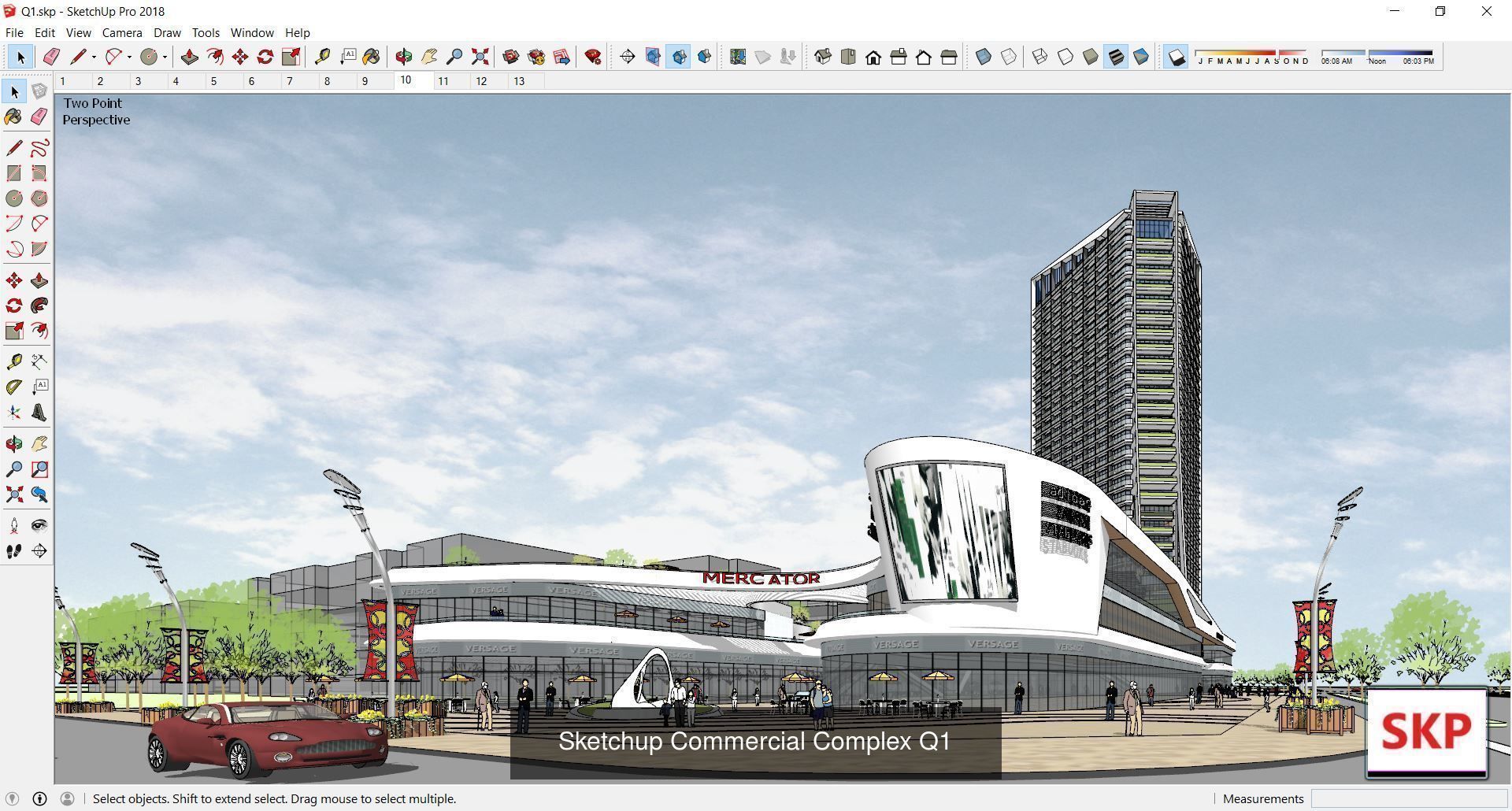Open the Tools menu
Screen dimensions: 1512x811
click(206, 32)
